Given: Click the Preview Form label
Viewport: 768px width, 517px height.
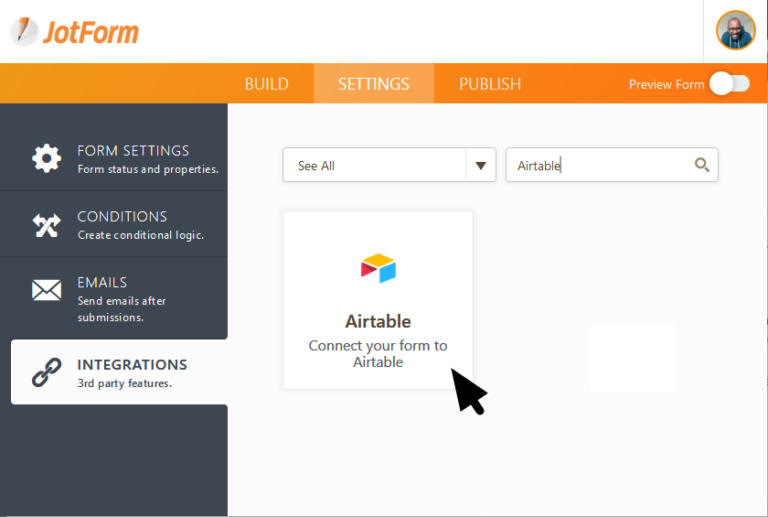Looking at the screenshot, I should point(666,84).
